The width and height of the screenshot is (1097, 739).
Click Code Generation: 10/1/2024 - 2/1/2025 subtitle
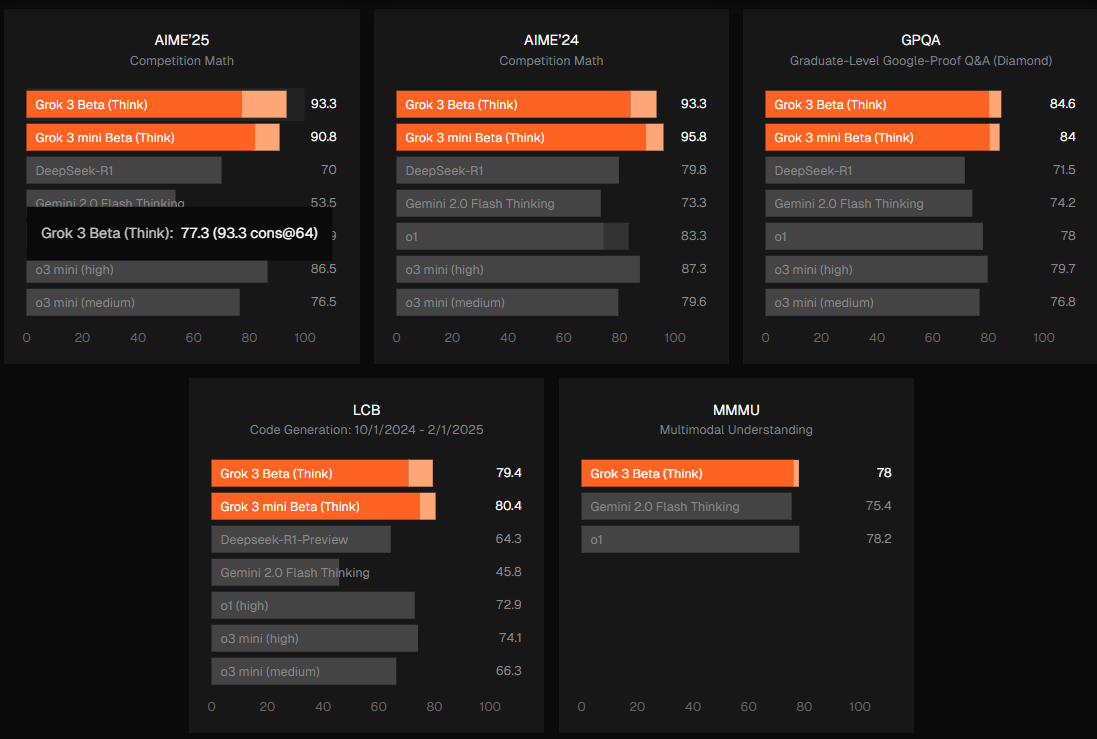(367, 430)
